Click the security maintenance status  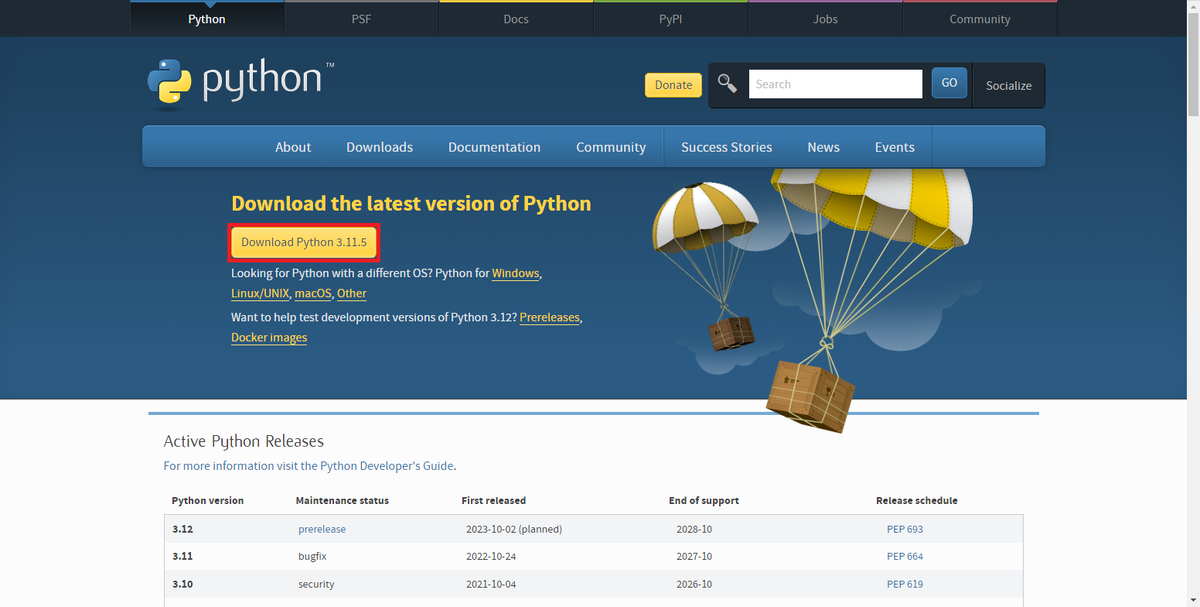316,584
